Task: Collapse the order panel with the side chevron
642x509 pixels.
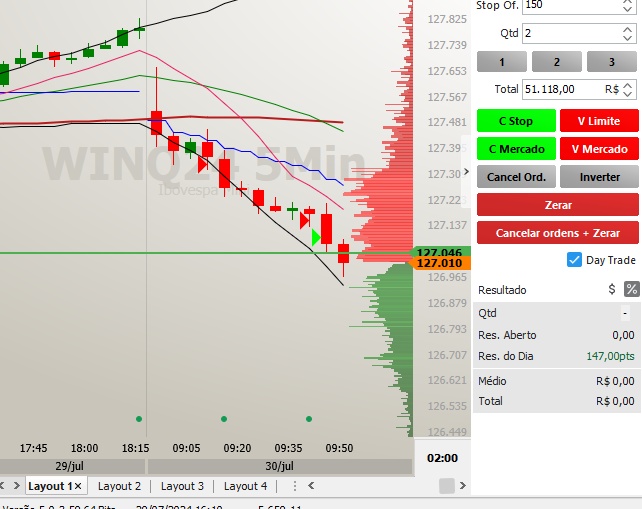Action: pos(466,172)
